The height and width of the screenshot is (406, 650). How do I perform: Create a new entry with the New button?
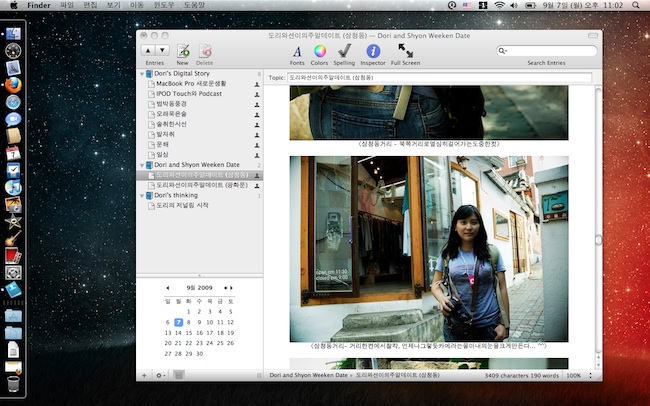coord(182,55)
